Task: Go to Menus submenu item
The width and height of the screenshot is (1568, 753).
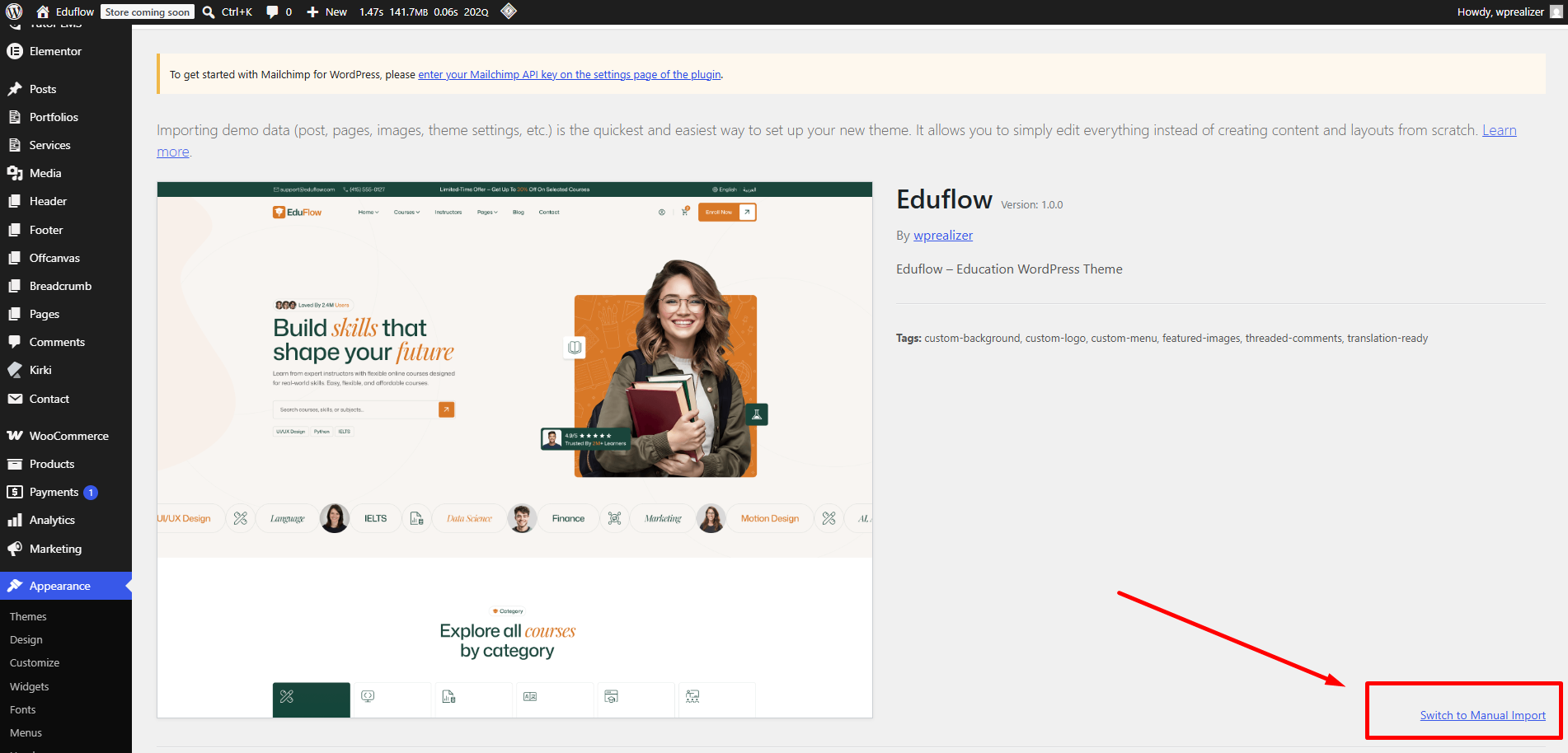Action: pos(26,732)
